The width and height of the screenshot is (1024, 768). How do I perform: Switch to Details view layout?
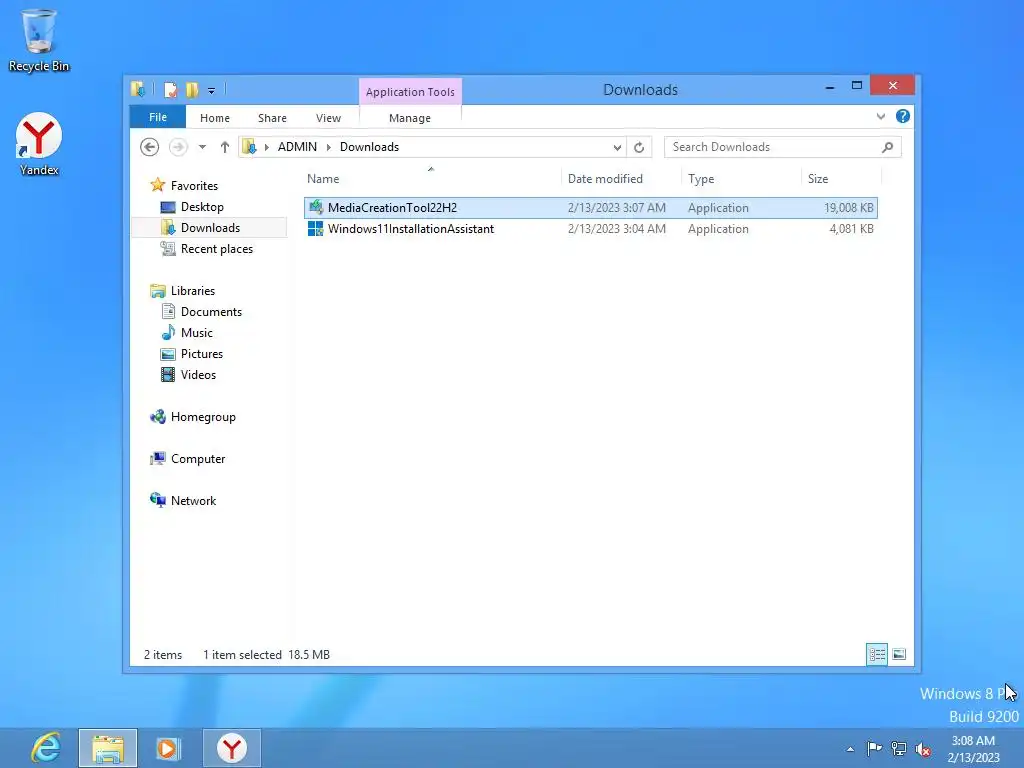click(877, 654)
